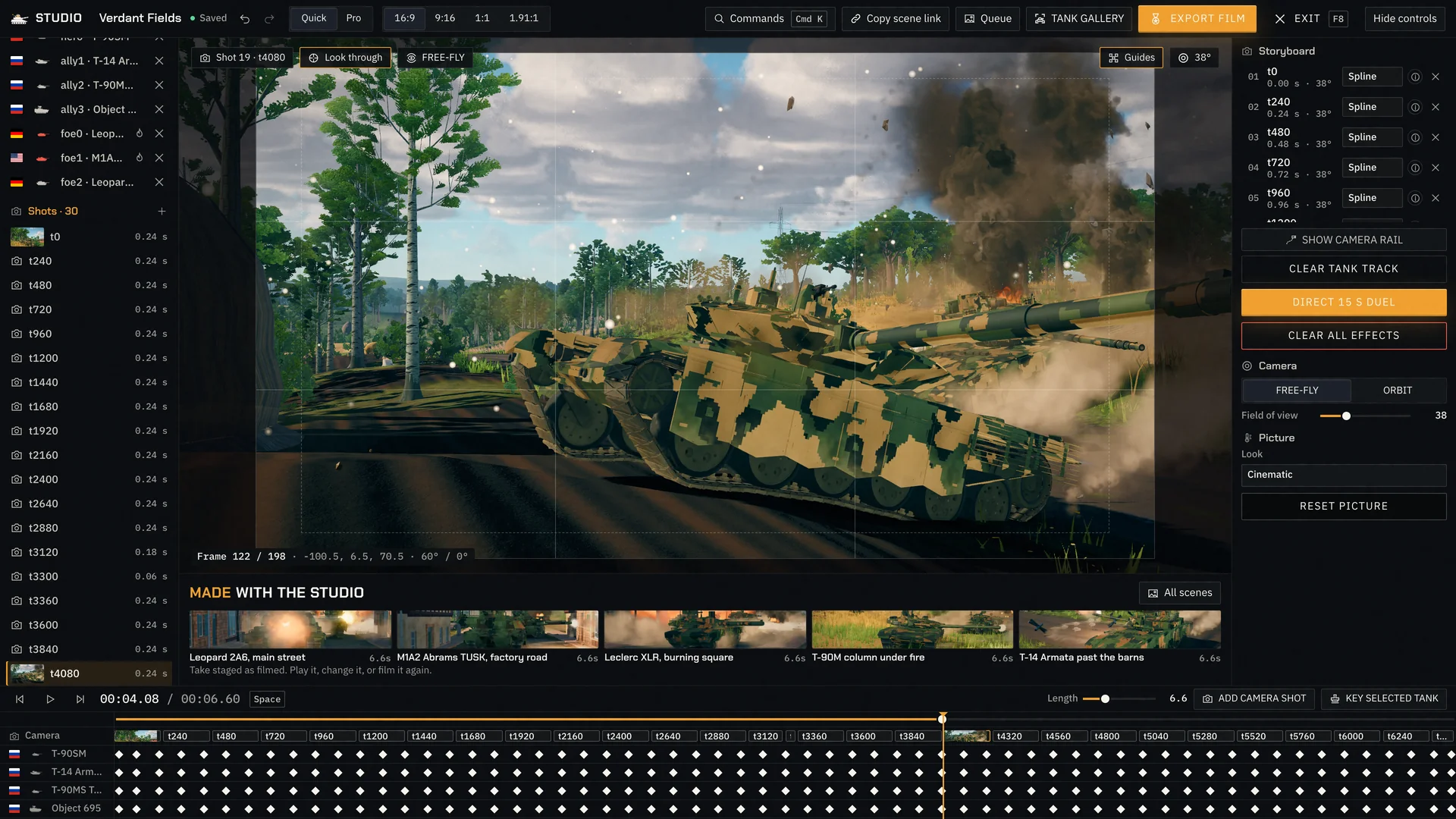Switch to Pro mode
Image resolution: width=1456 pixels, height=819 pixels.
(x=353, y=18)
